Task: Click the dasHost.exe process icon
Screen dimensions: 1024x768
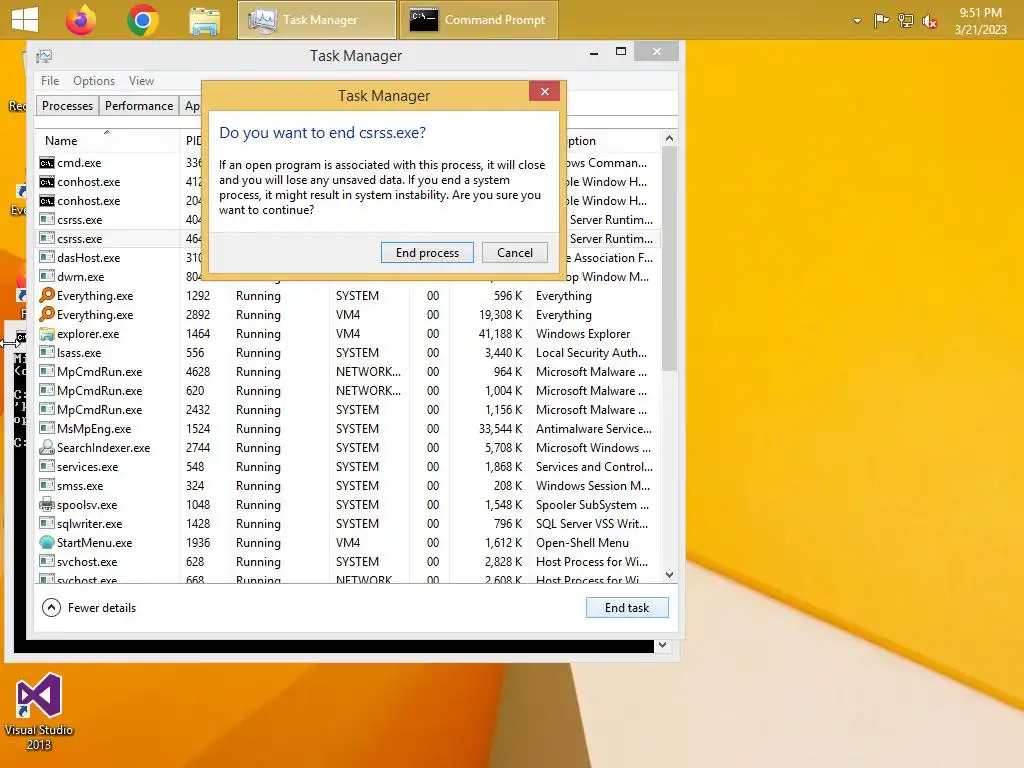Action: tap(46, 257)
